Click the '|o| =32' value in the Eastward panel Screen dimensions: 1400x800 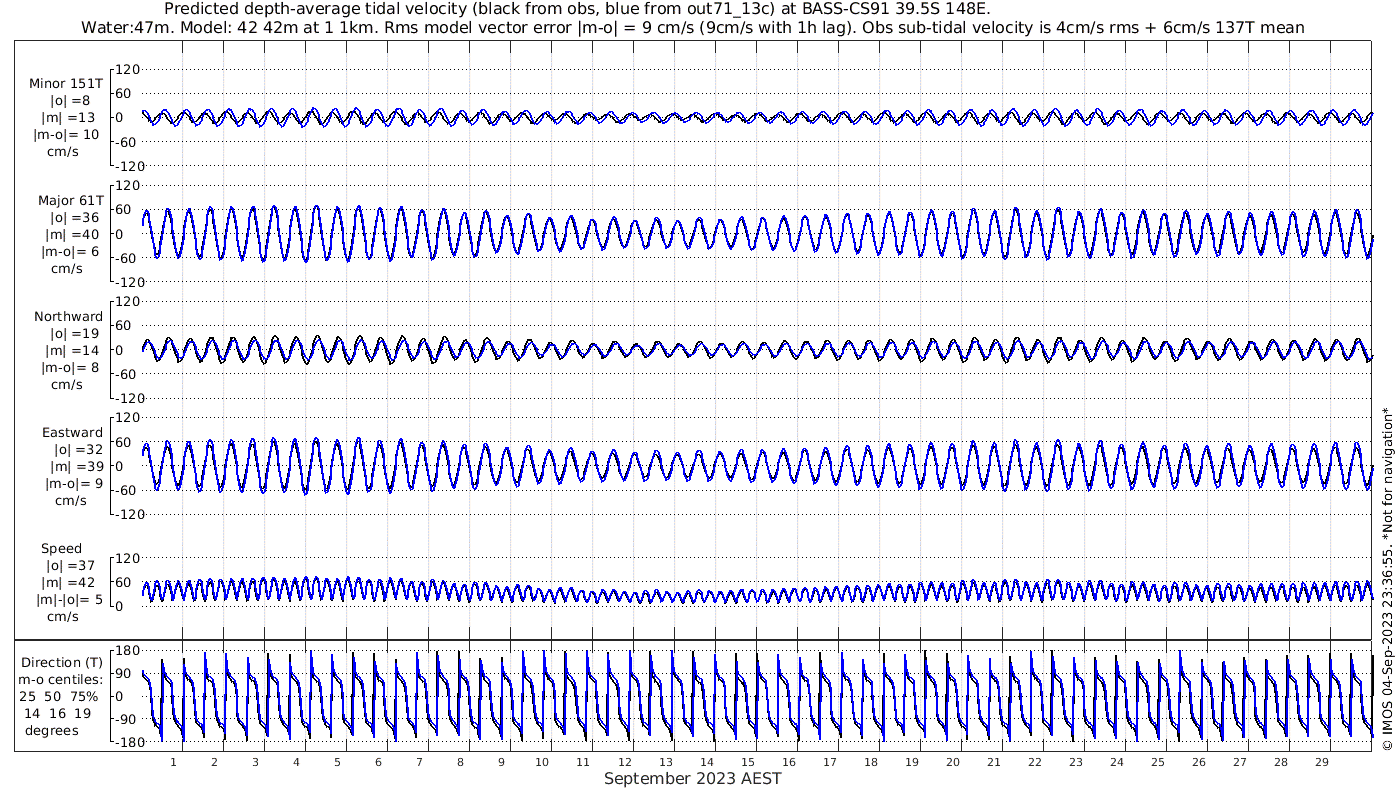[78, 450]
